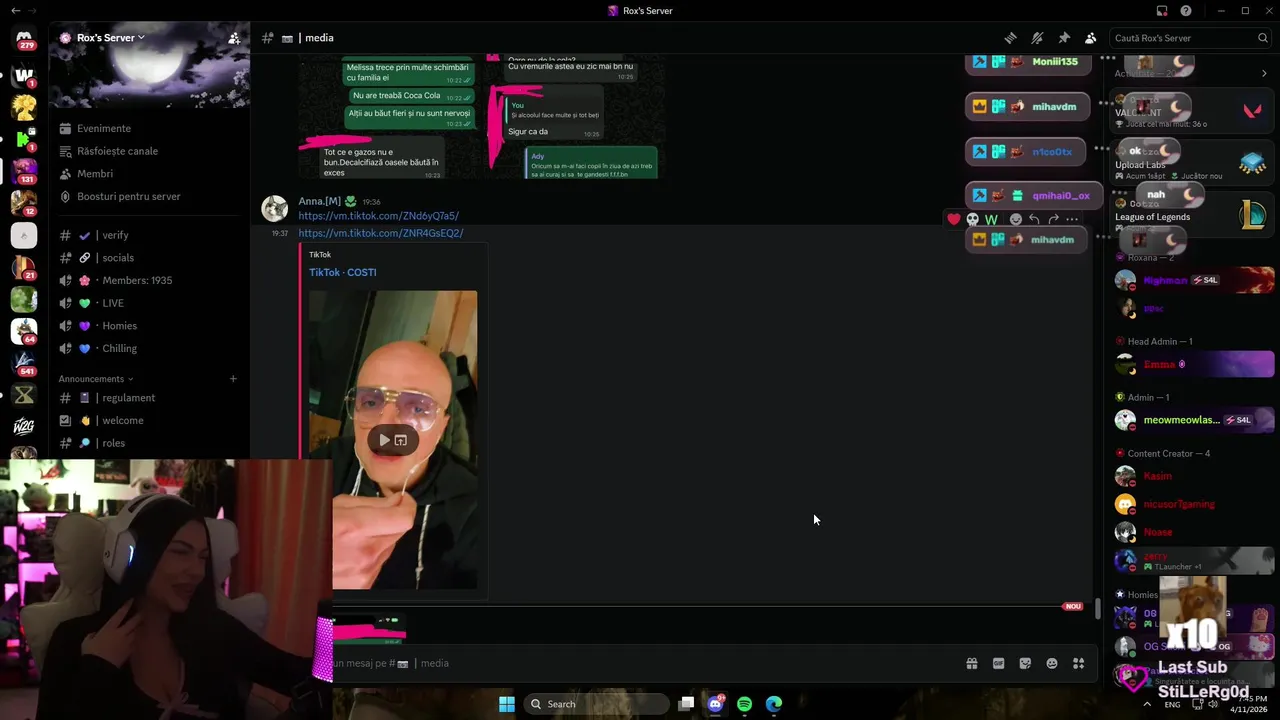Reply to message with arrow icon
The height and width of the screenshot is (720, 1280).
pyautogui.click(x=1034, y=219)
